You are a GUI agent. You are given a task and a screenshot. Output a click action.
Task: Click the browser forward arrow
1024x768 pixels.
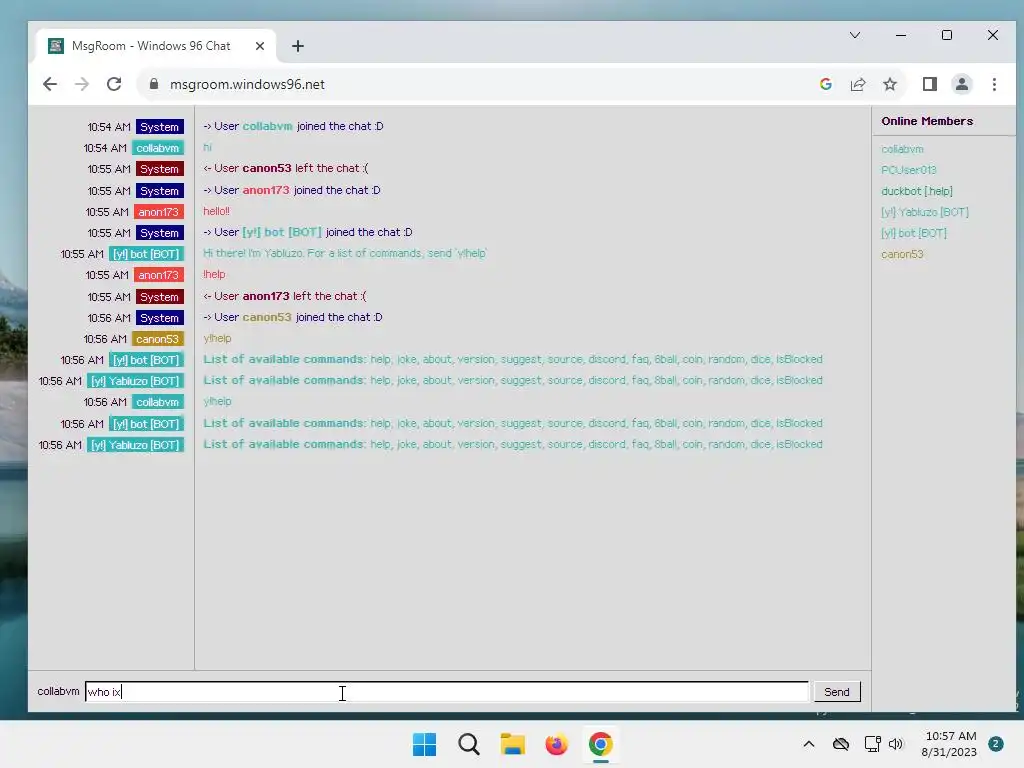coord(82,84)
